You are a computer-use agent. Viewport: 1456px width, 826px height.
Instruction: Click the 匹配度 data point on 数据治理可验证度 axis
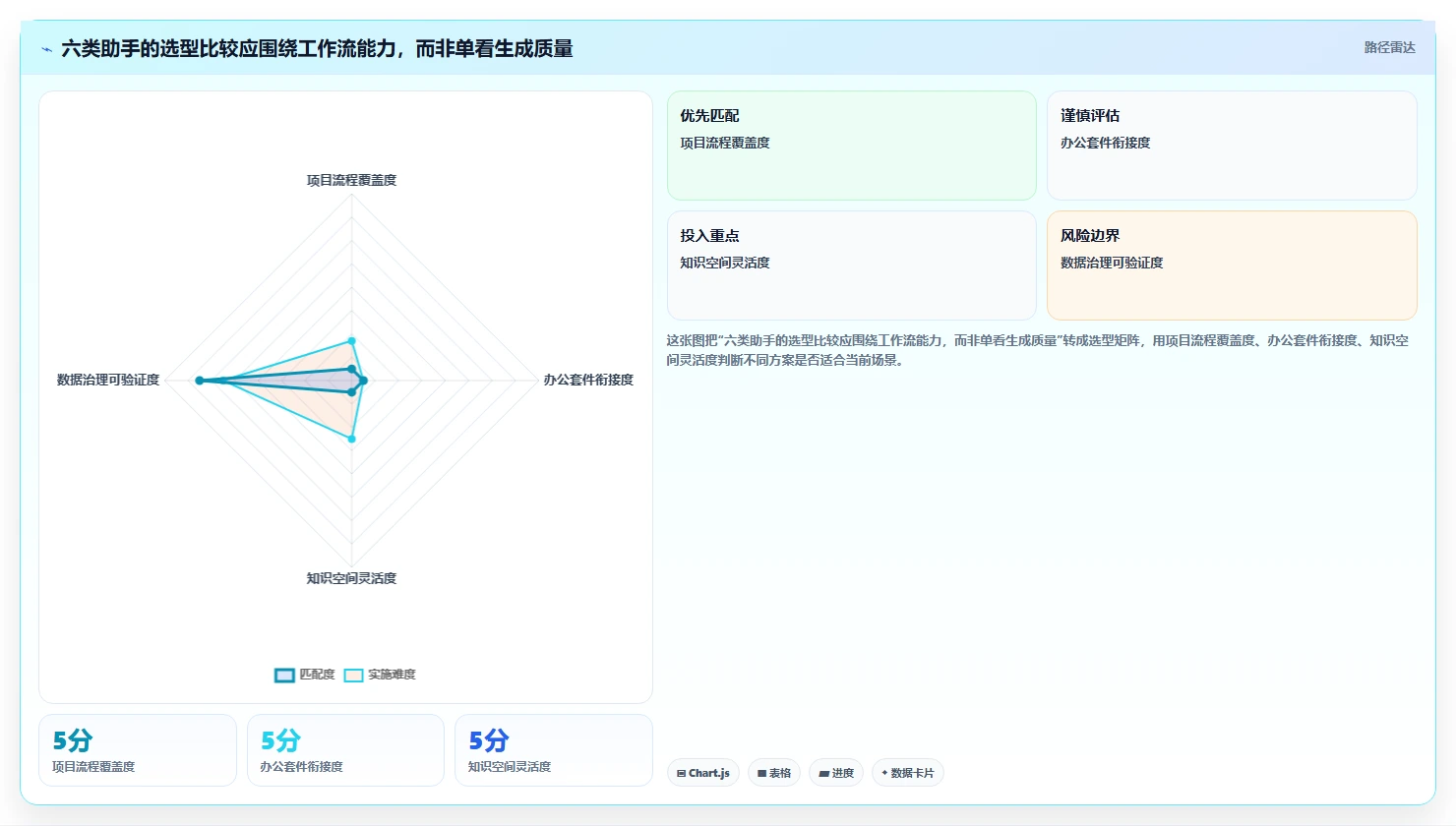coord(200,381)
